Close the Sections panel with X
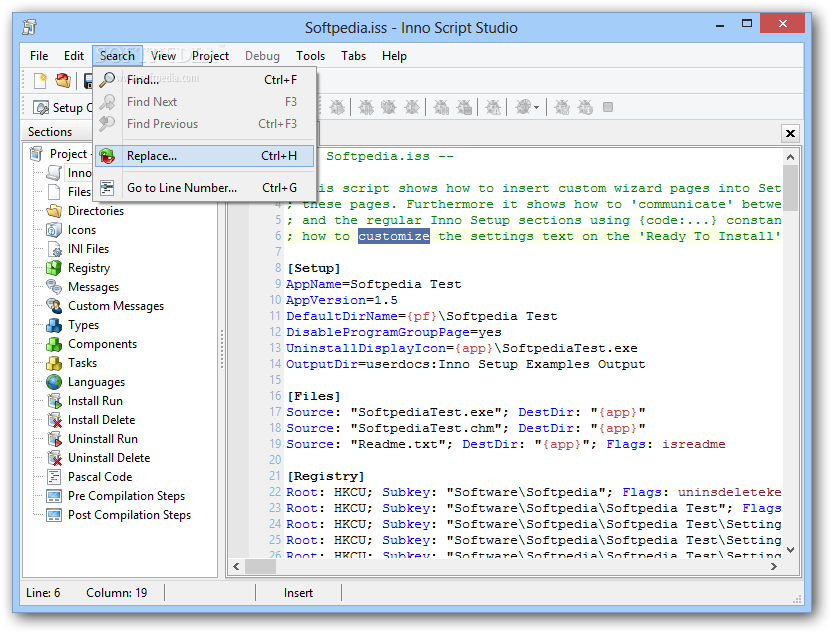Image resolution: width=832 pixels, height=633 pixels. [x=790, y=133]
